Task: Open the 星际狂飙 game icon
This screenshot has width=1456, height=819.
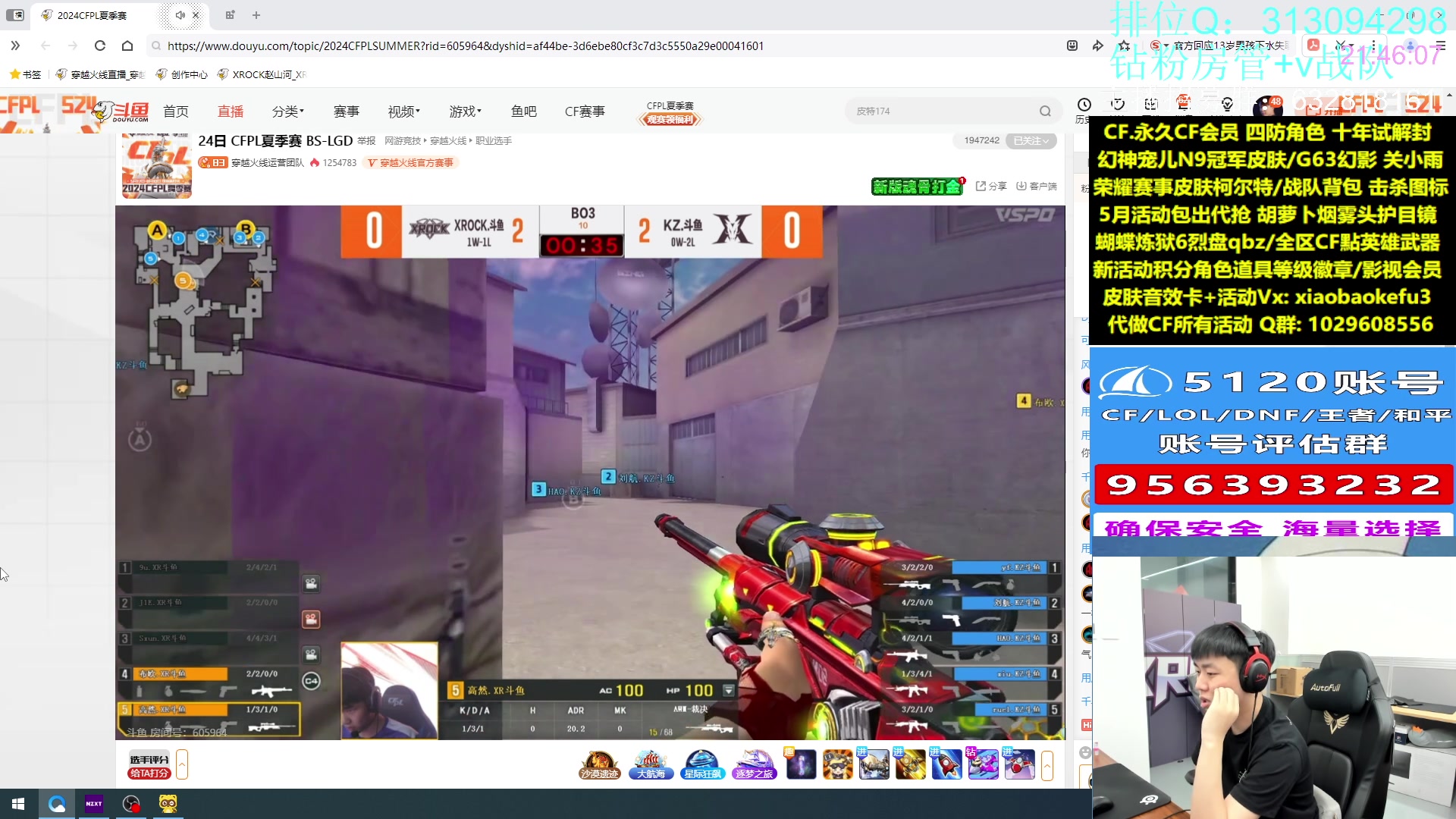Action: click(702, 764)
